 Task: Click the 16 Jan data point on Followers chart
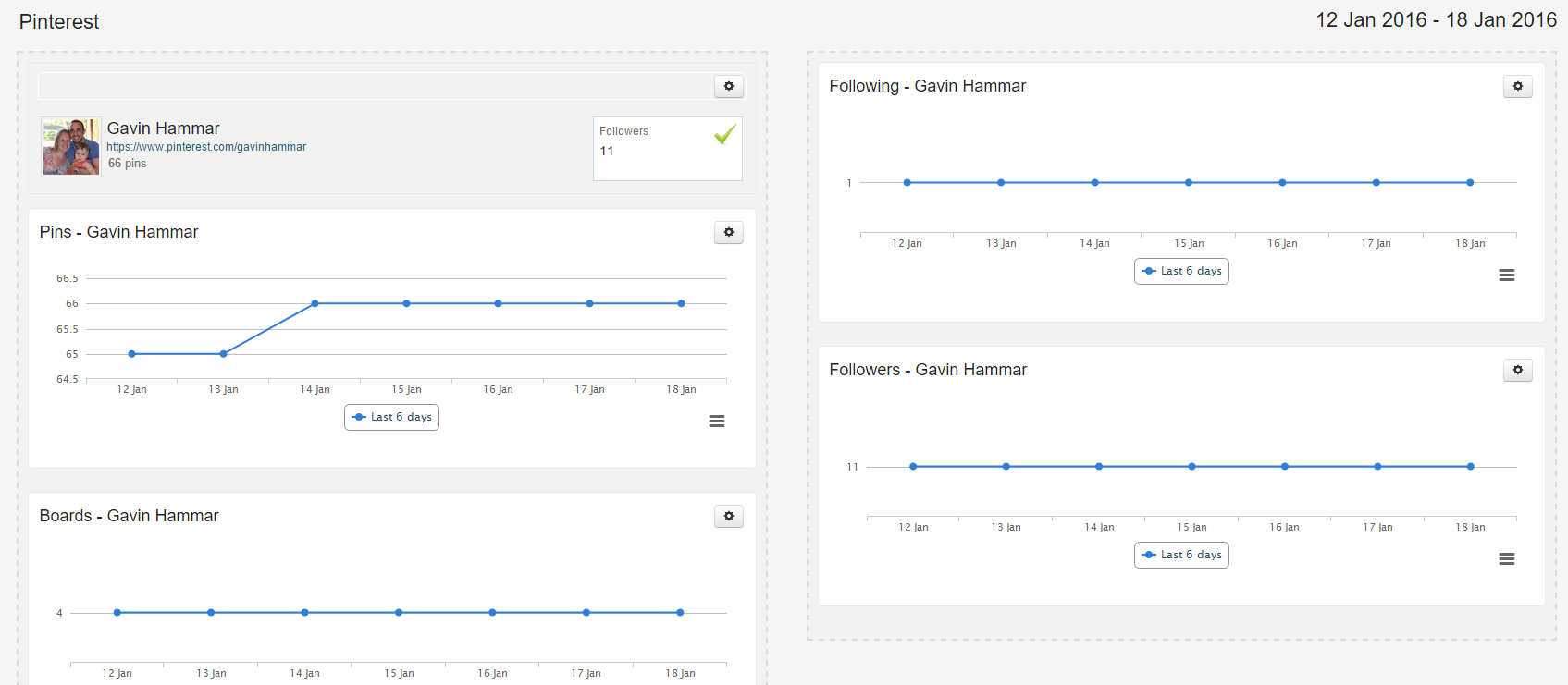1285,467
